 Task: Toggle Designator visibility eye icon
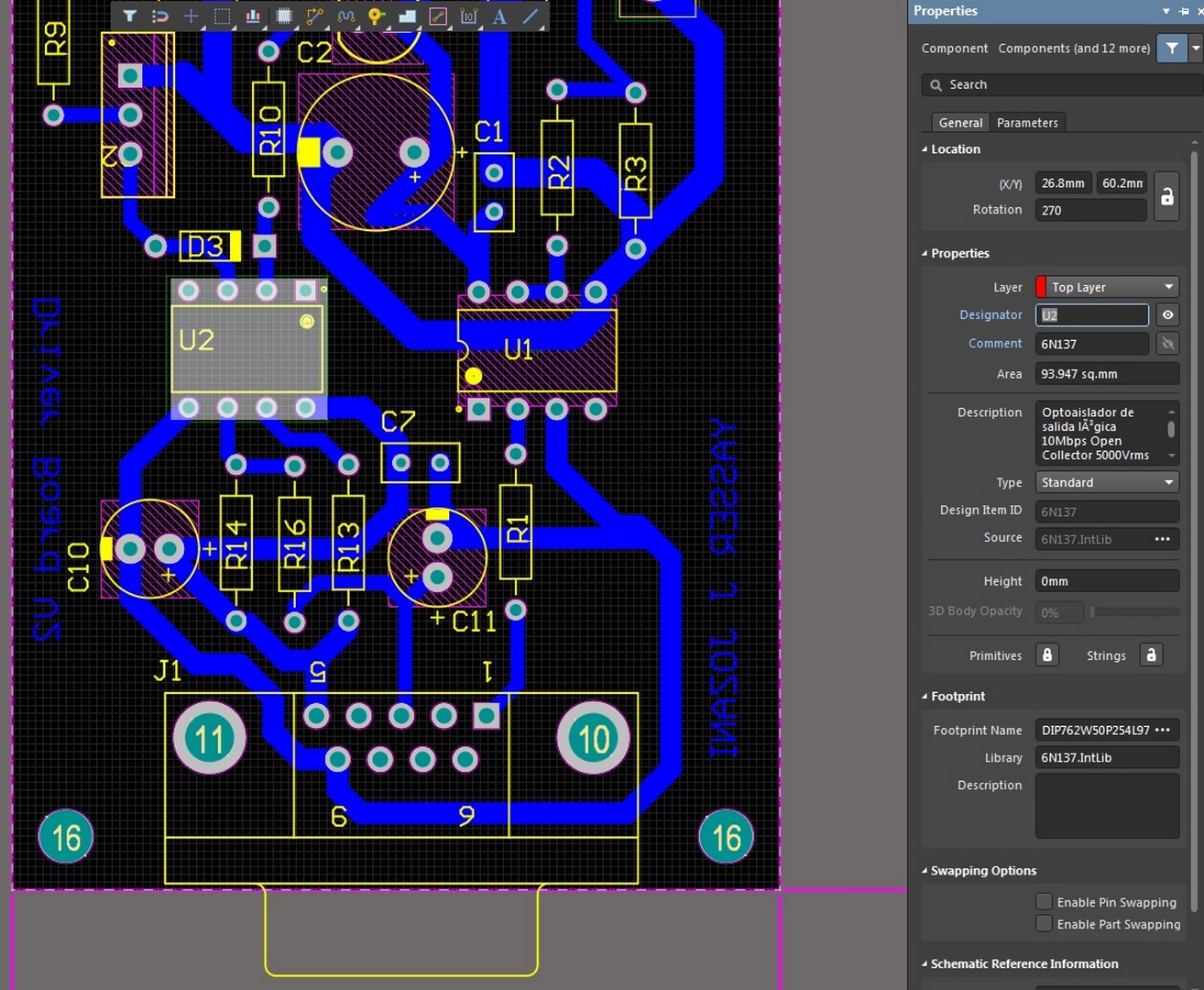click(x=1167, y=315)
